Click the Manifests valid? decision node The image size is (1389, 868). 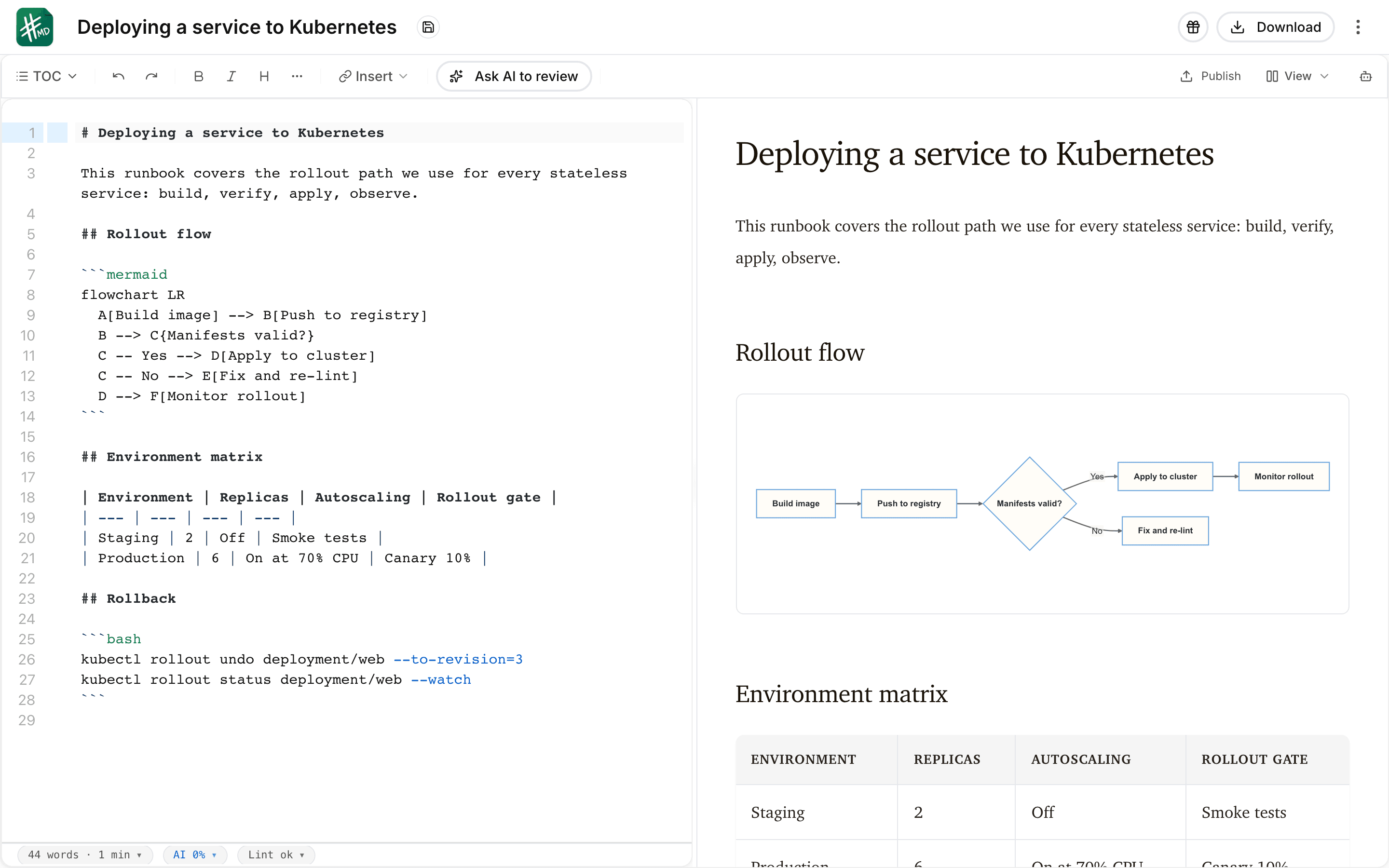coord(1029,503)
